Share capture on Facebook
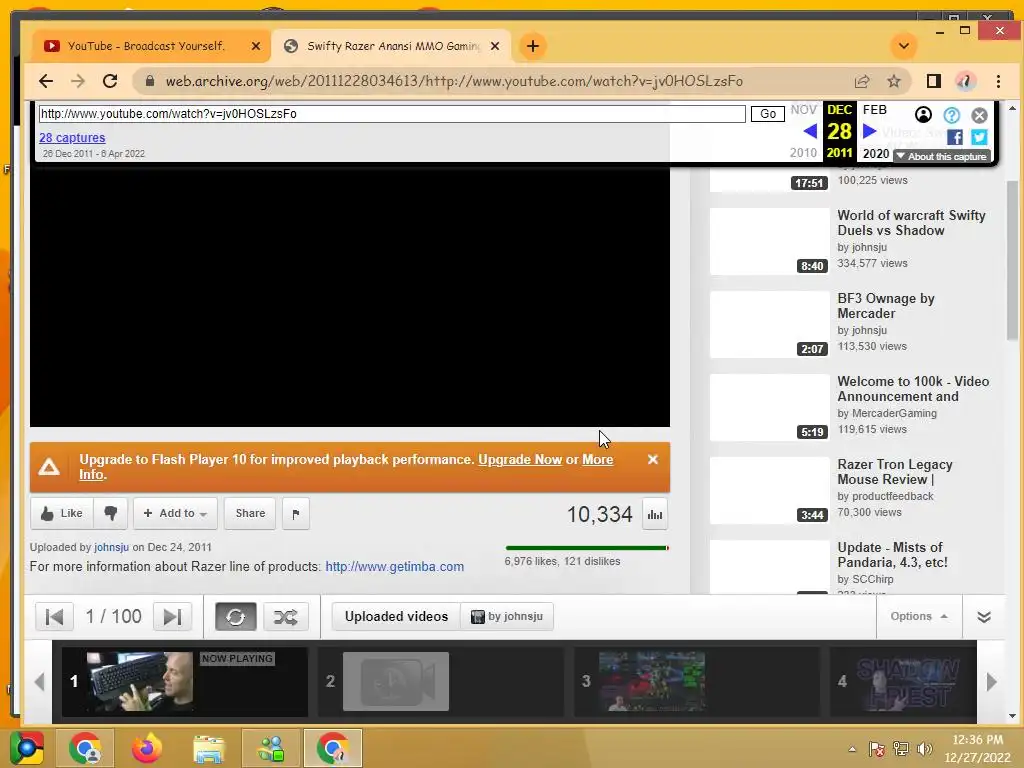The height and width of the screenshot is (768, 1024). (x=955, y=137)
